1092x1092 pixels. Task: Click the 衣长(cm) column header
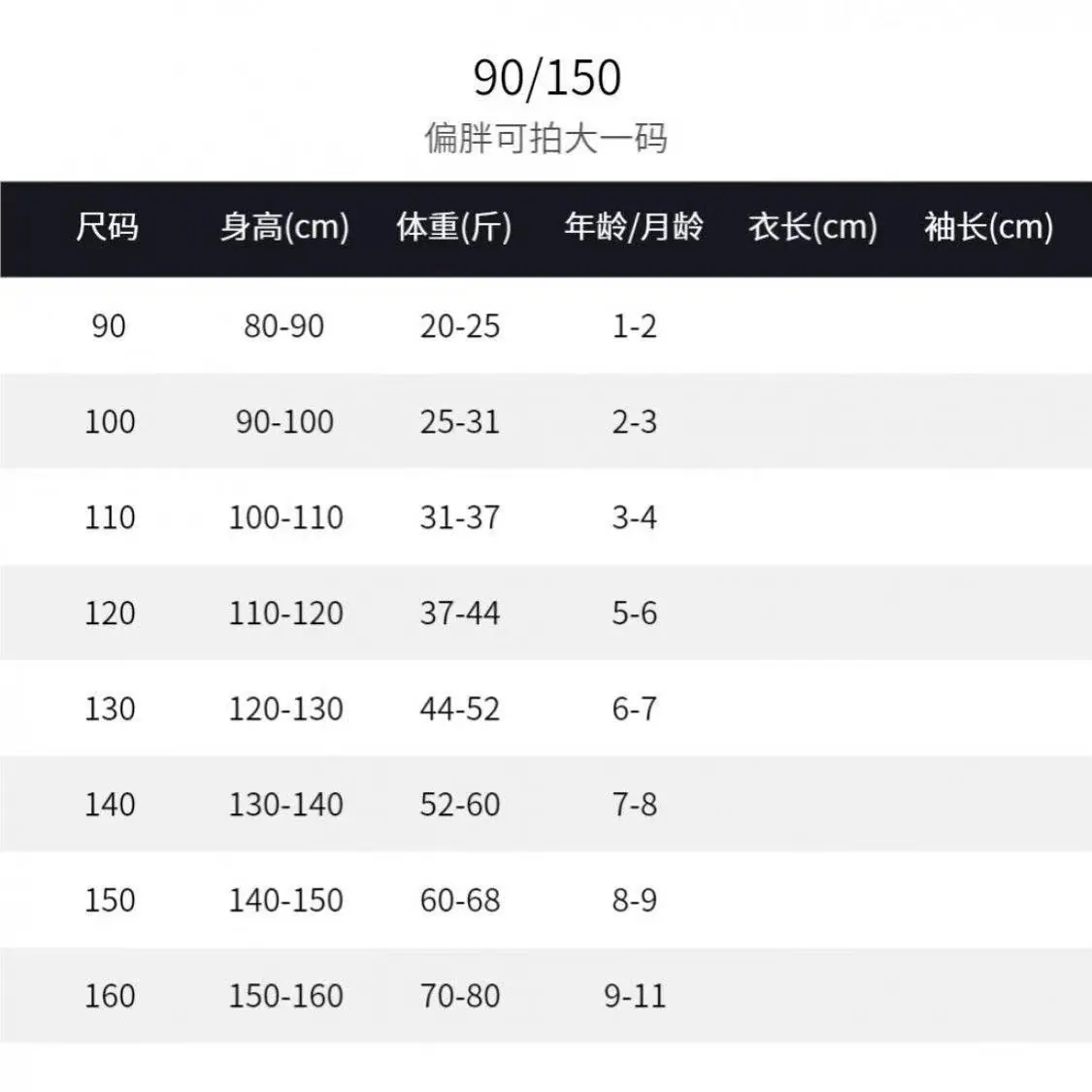coord(812,227)
